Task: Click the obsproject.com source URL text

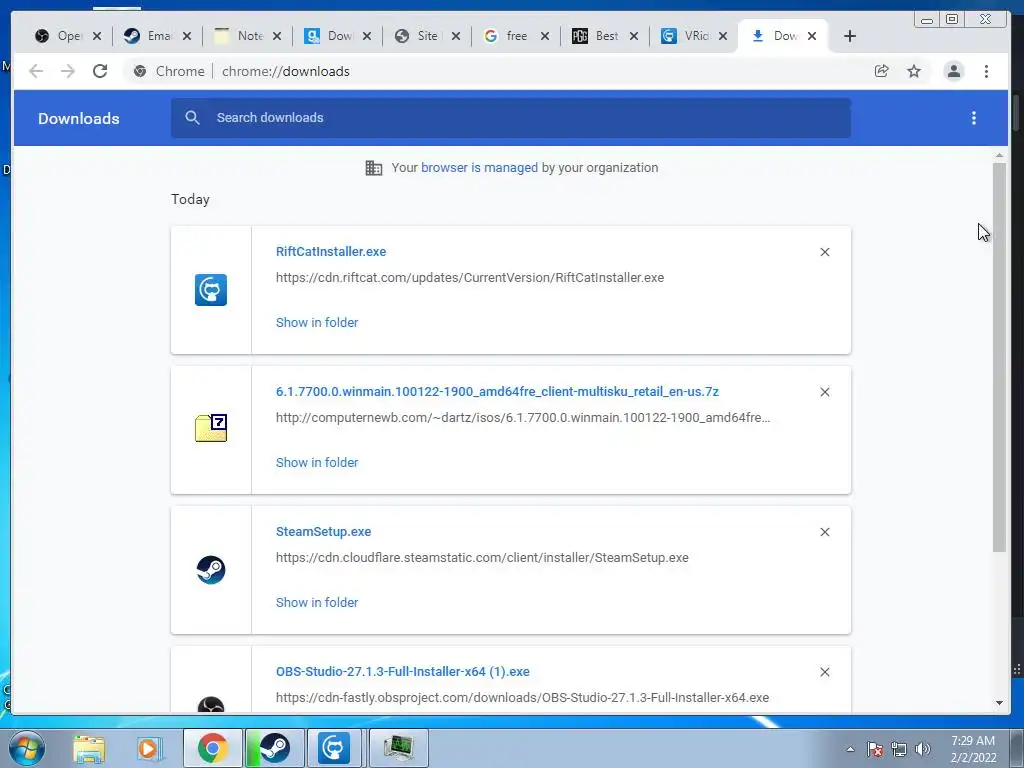Action: click(x=522, y=697)
